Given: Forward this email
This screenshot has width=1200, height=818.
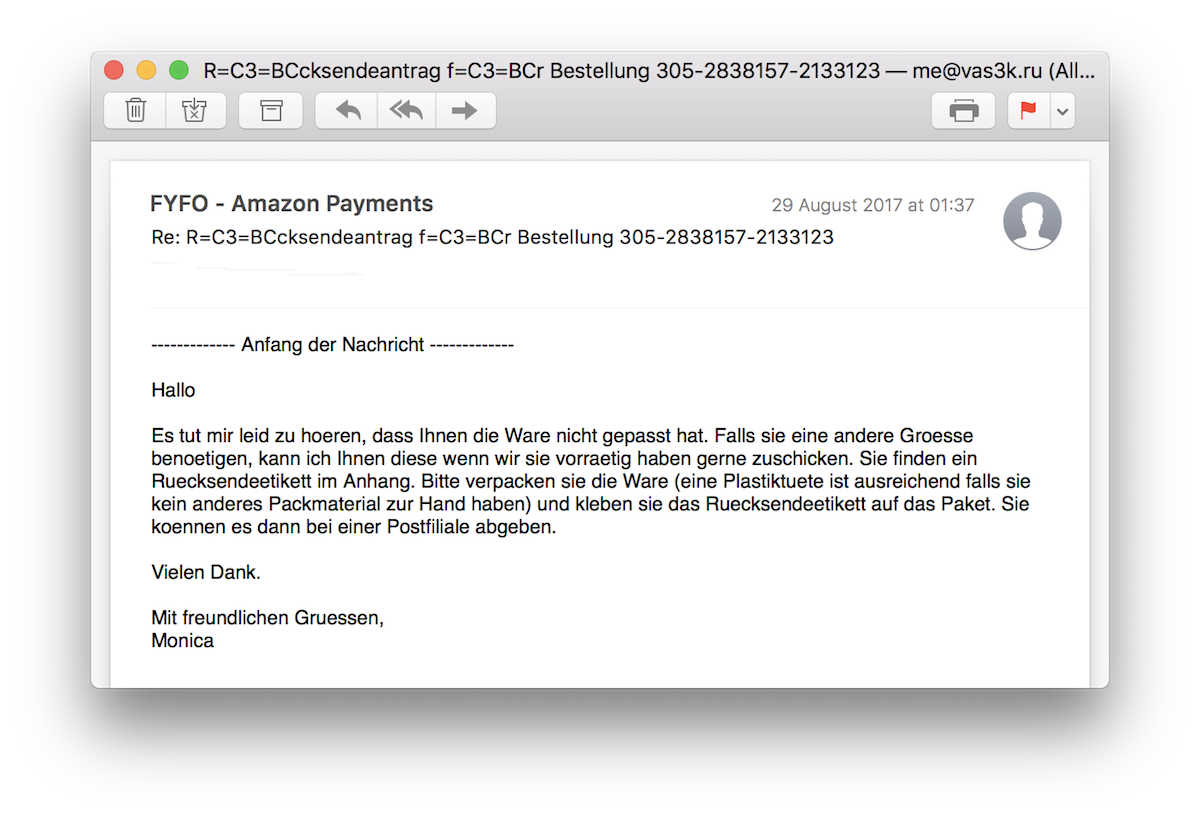Looking at the screenshot, I should 465,111.
